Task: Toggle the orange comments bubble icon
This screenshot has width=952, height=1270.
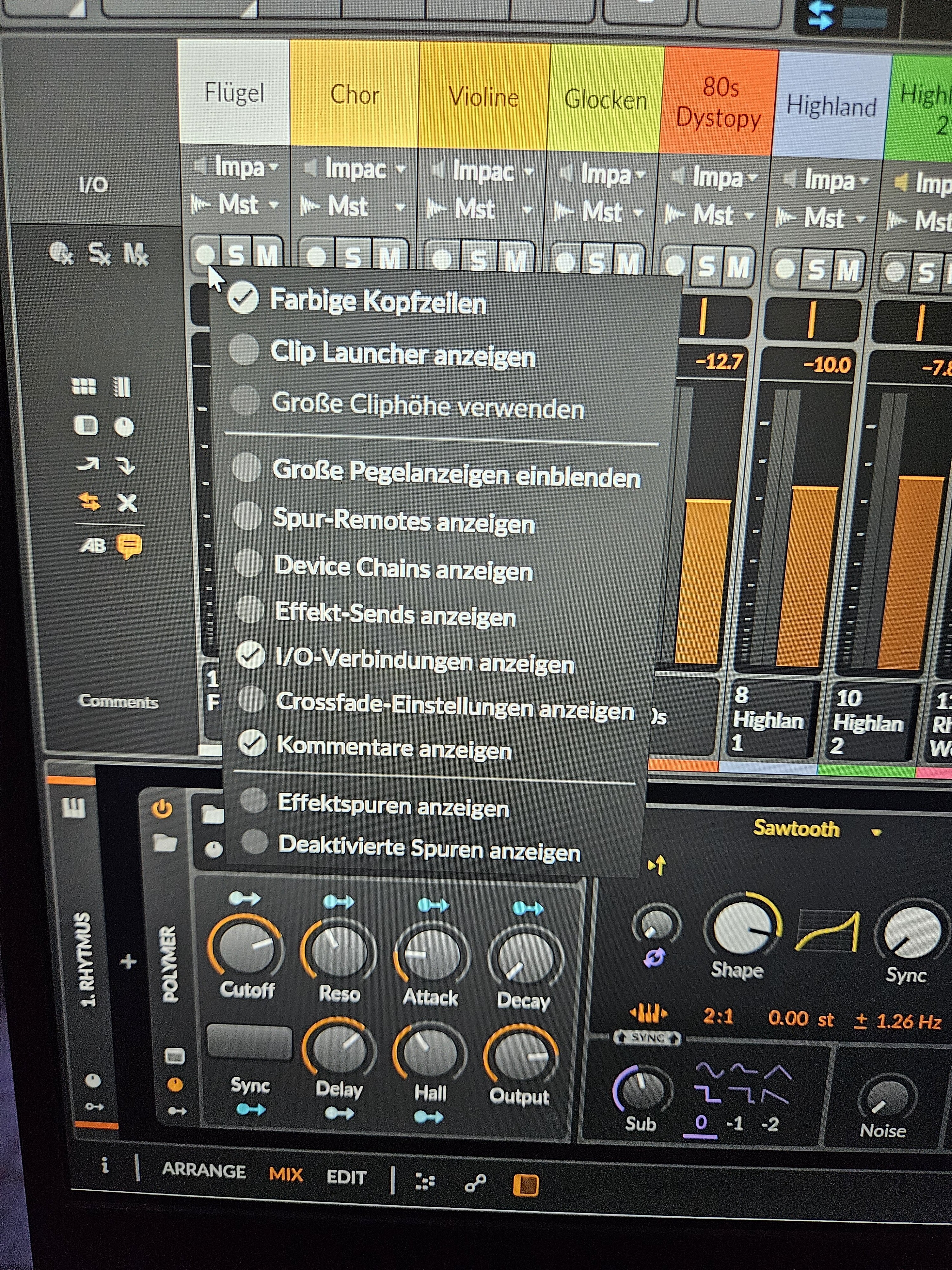Action: click(129, 545)
